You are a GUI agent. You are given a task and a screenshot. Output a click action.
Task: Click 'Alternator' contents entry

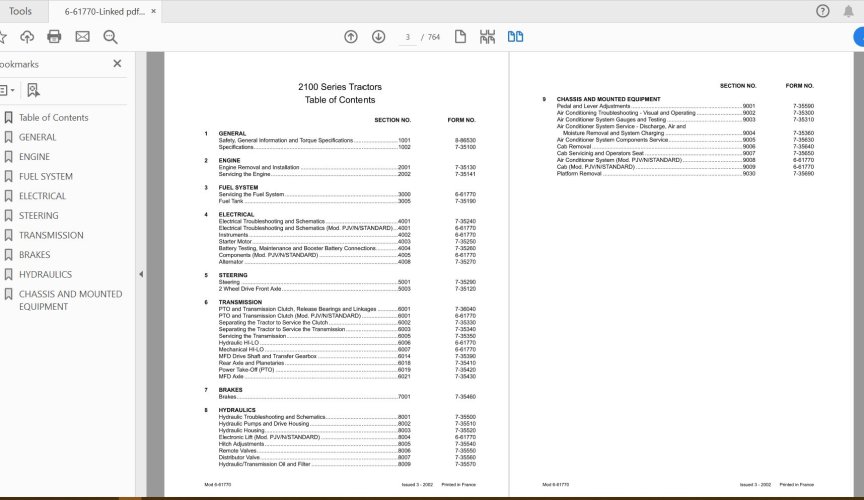(x=231, y=262)
